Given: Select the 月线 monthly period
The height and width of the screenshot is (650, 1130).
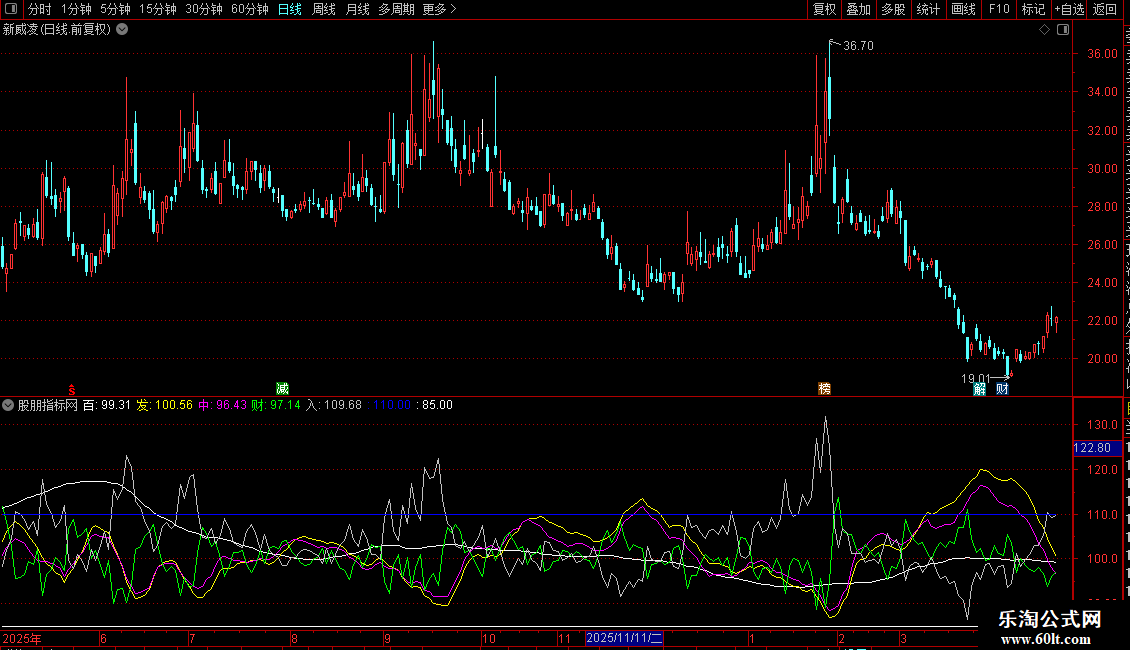Looking at the screenshot, I should point(357,9).
